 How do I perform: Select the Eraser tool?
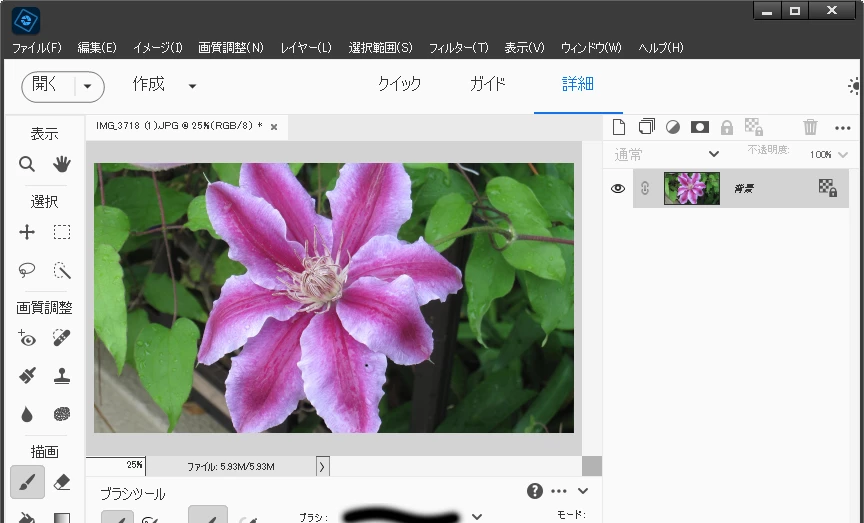62,482
